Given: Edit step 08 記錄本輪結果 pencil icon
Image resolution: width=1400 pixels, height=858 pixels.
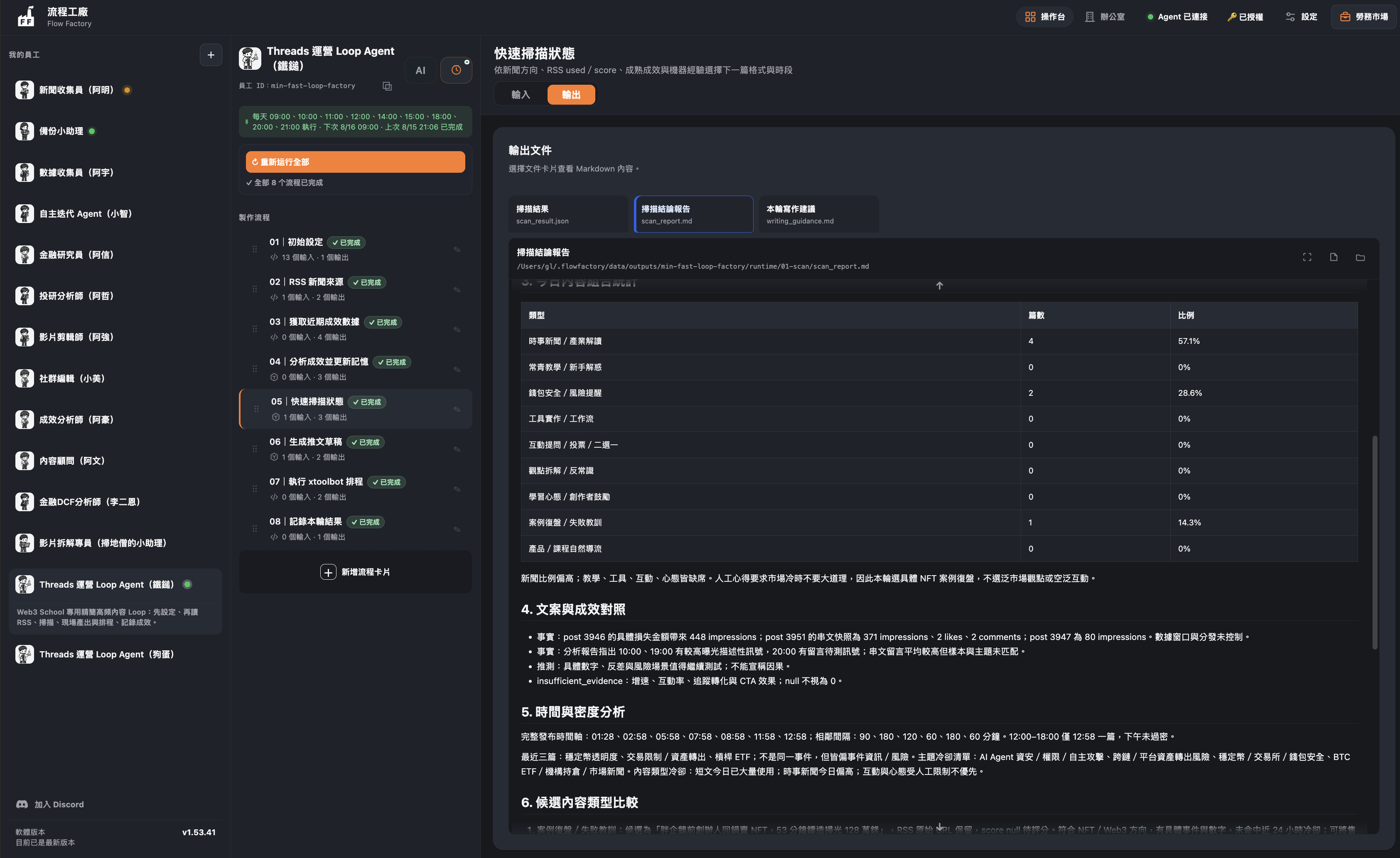Looking at the screenshot, I should (457, 529).
